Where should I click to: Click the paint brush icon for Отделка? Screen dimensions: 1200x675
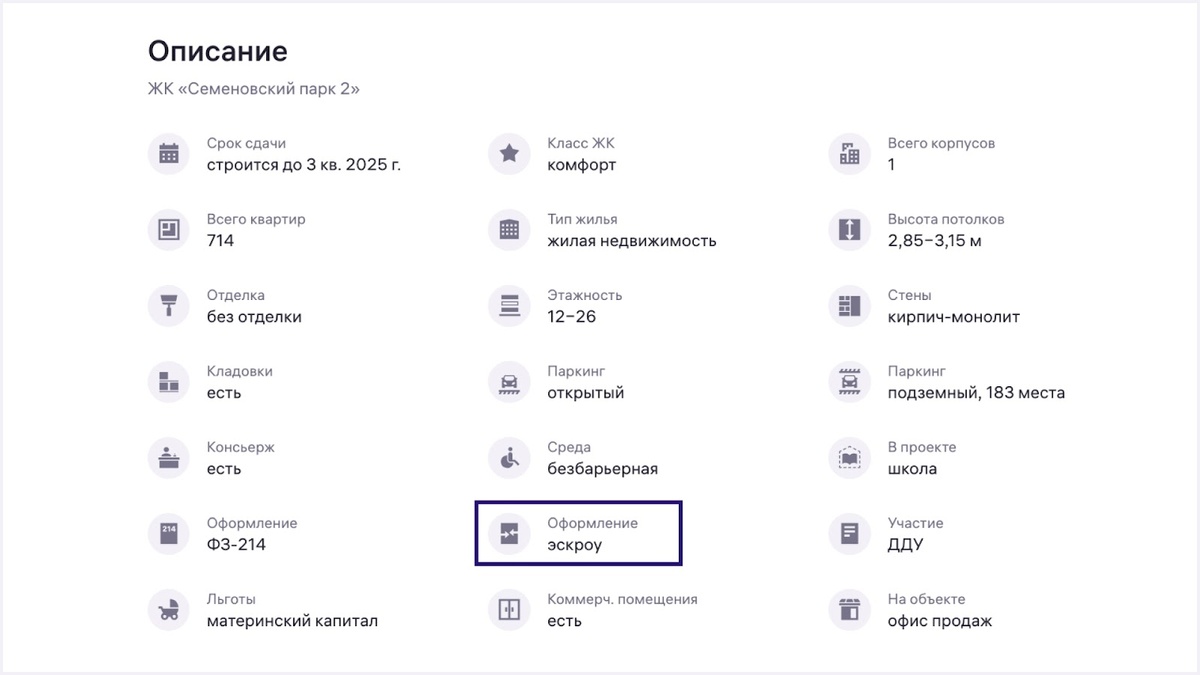[168, 306]
